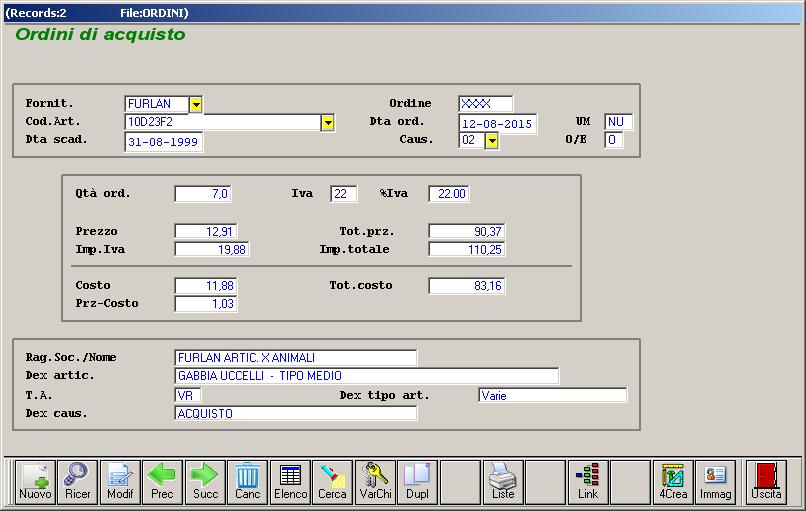Viewport: 806px width, 511px height.
Task: Select the Prz-Costo field 1,03
Action: tap(206, 304)
